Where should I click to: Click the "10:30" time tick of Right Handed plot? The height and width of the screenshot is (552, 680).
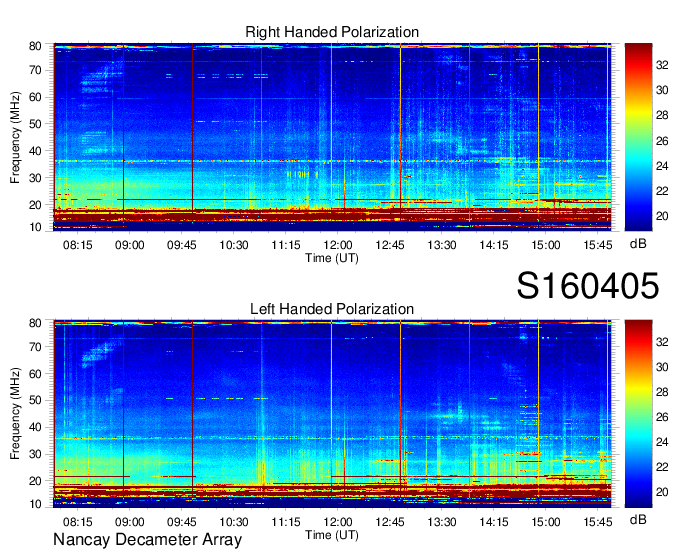click(234, 245)
